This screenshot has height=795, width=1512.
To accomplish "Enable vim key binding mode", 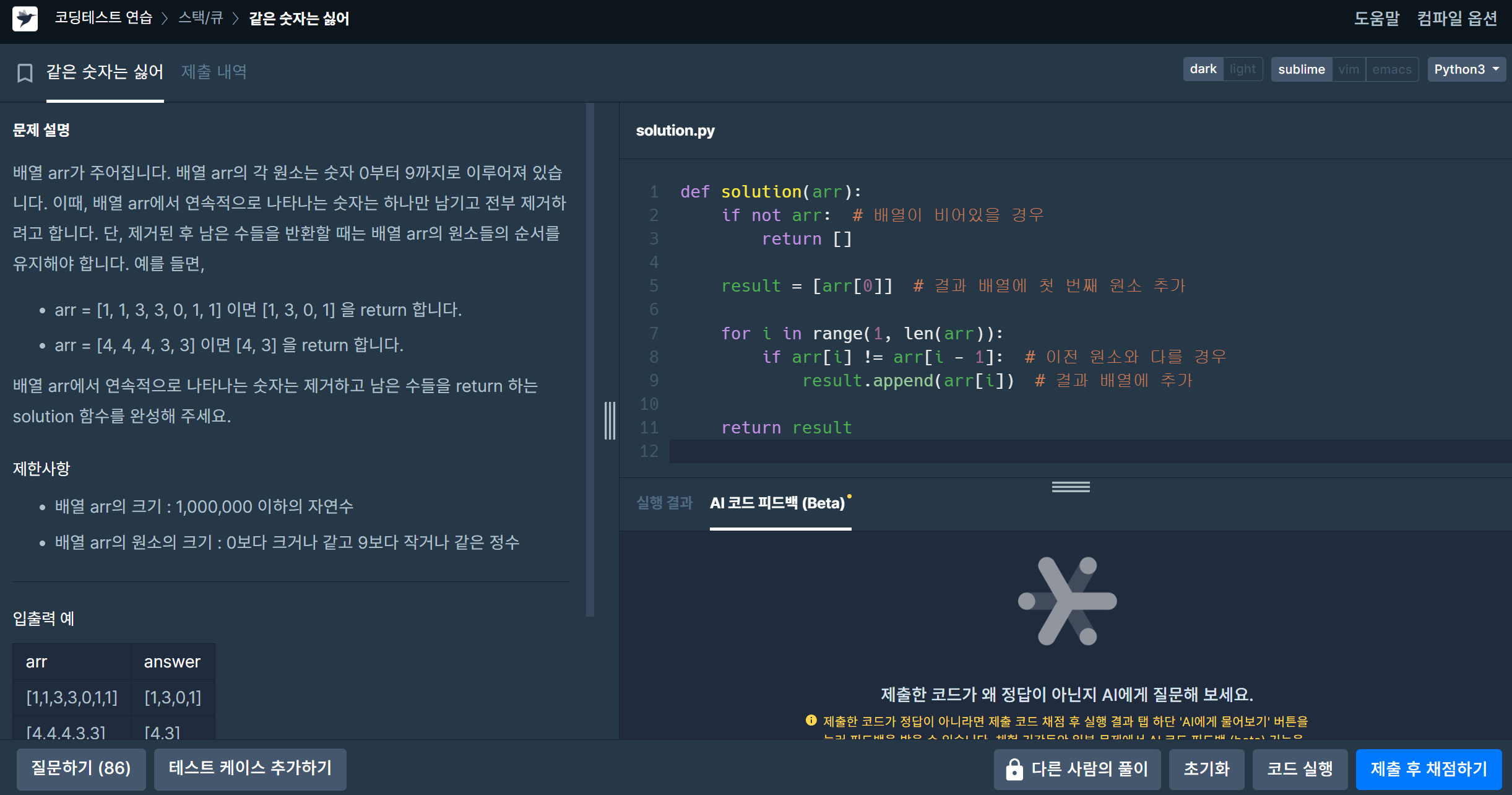I will coord(1348,69).
